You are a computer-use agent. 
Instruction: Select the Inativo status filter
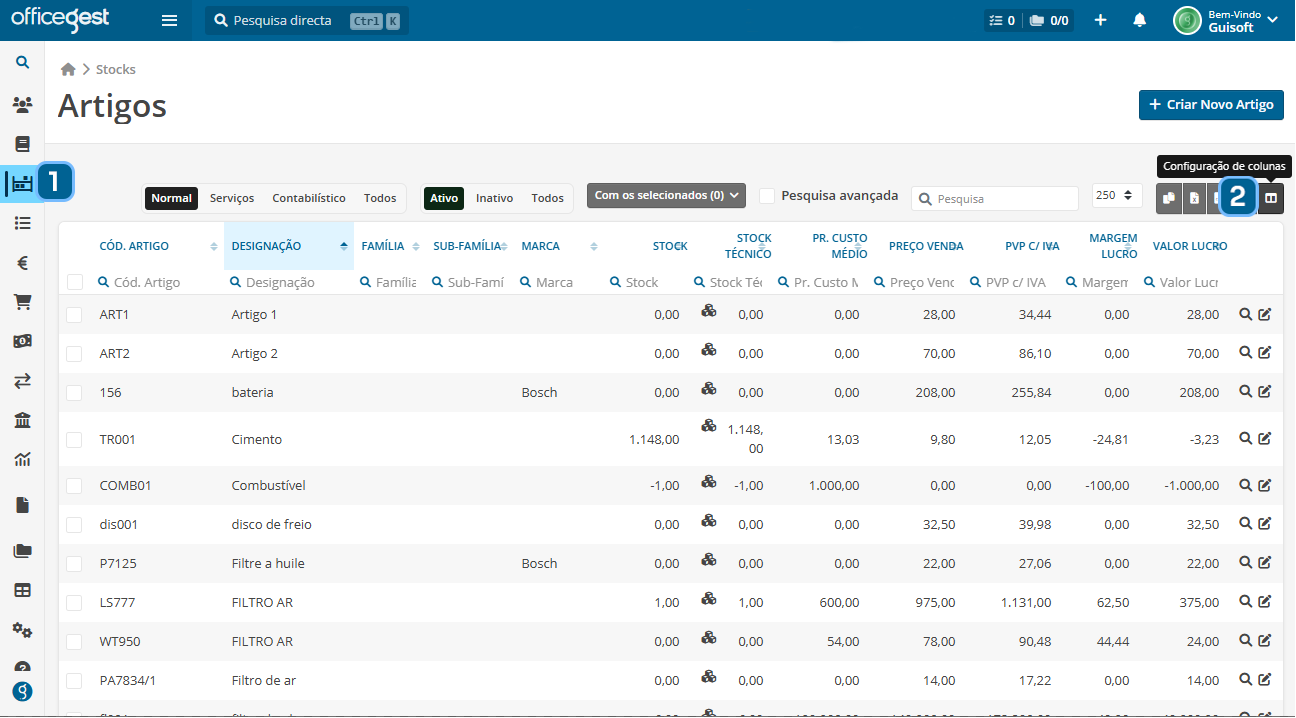pyautogui.click(x=494, y=198)
